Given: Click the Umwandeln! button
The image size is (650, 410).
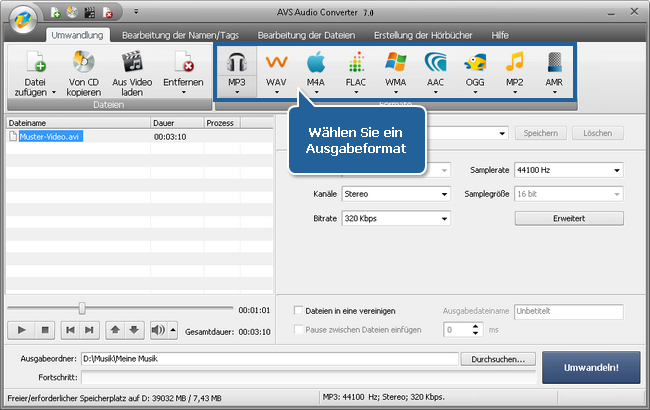Looking at the screenshot, I should (591, 367).
